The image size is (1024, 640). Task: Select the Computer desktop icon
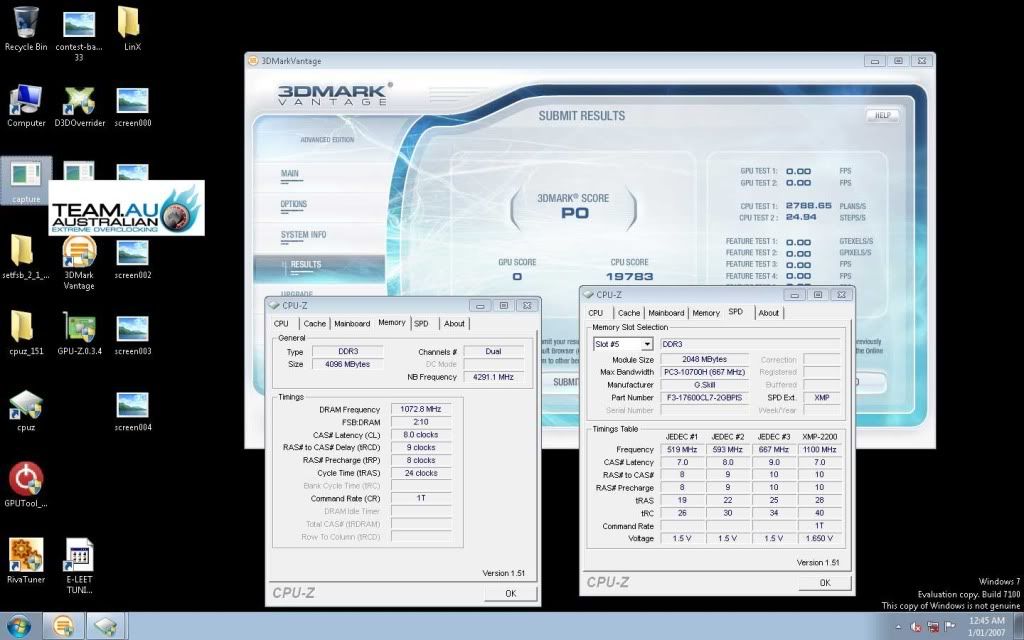pyautogui.click(x=26, y=105)
